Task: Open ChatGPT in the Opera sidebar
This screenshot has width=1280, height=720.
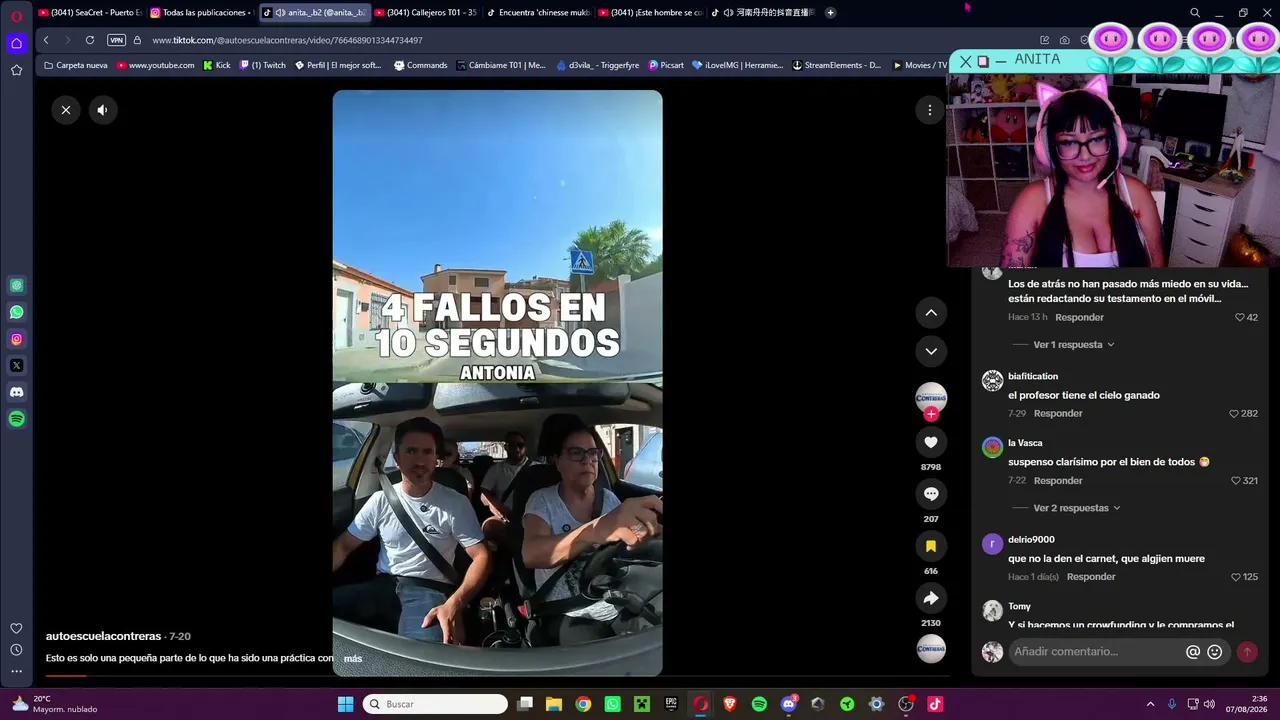Action: point(17,286)
